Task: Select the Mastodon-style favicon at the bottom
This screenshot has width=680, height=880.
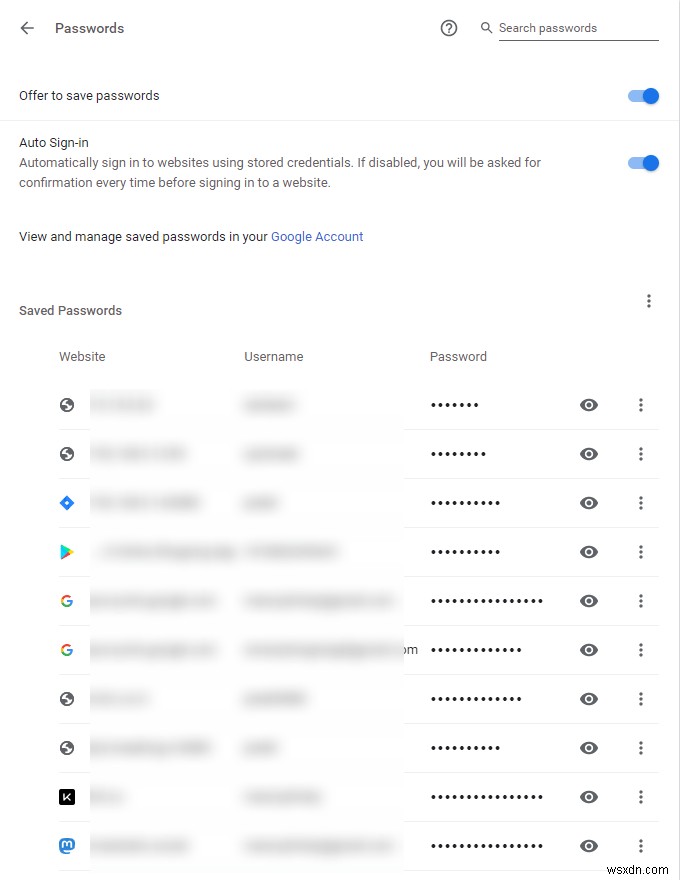Action: [67, 845]
